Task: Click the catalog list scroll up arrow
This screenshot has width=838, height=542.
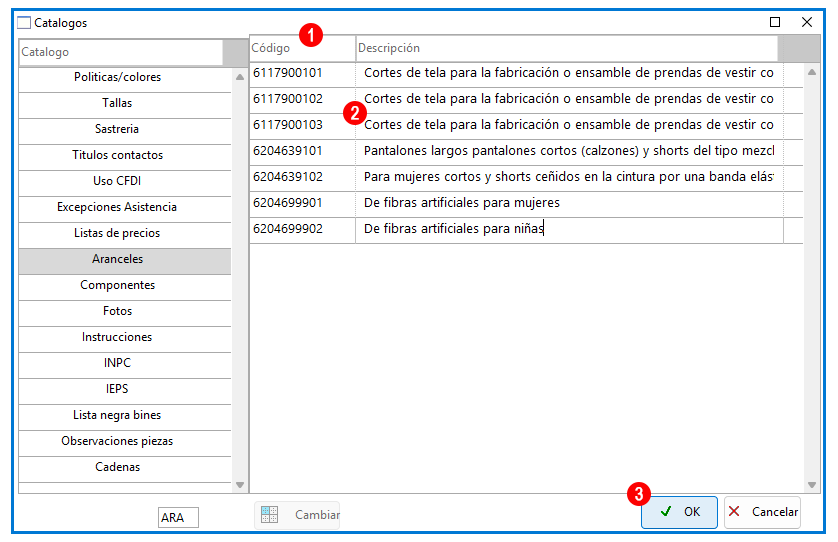Action: coord(240,77)
